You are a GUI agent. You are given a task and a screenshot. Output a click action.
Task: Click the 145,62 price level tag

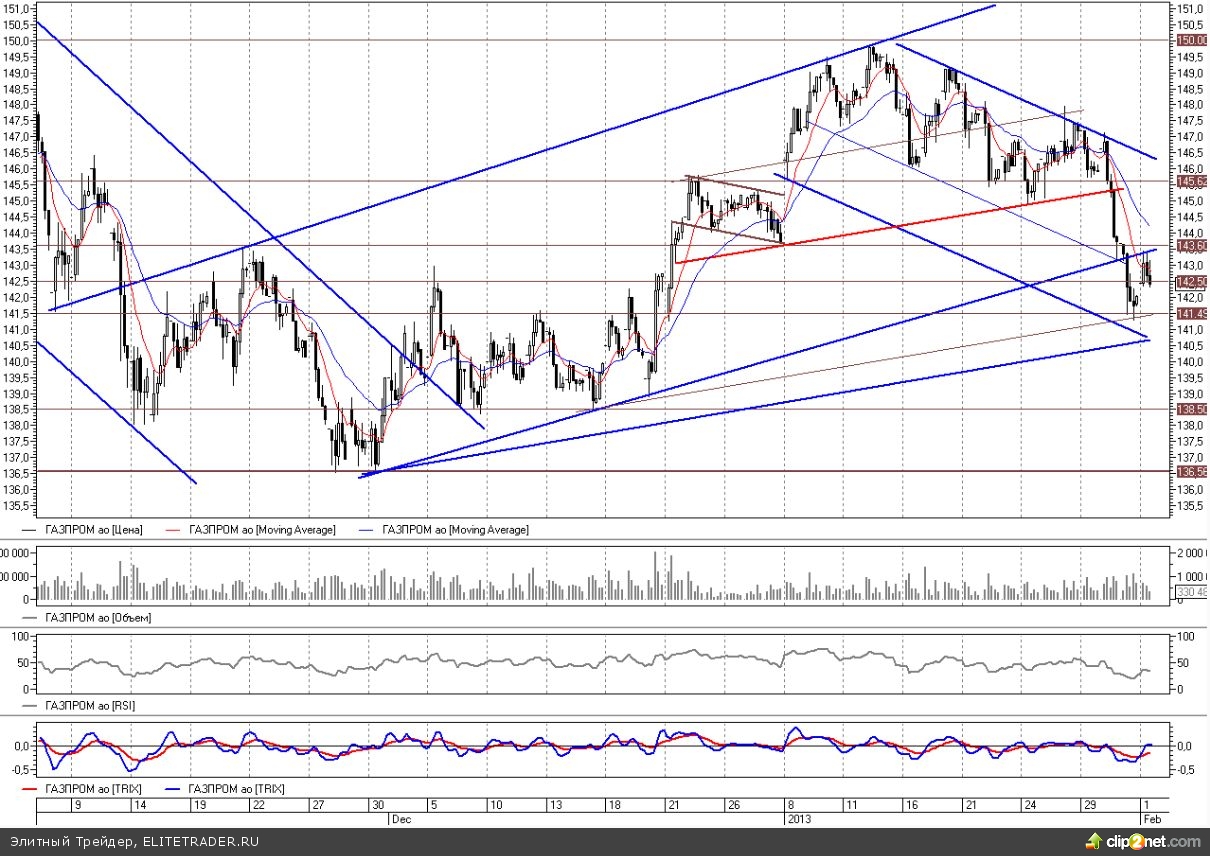(1189, 182)
